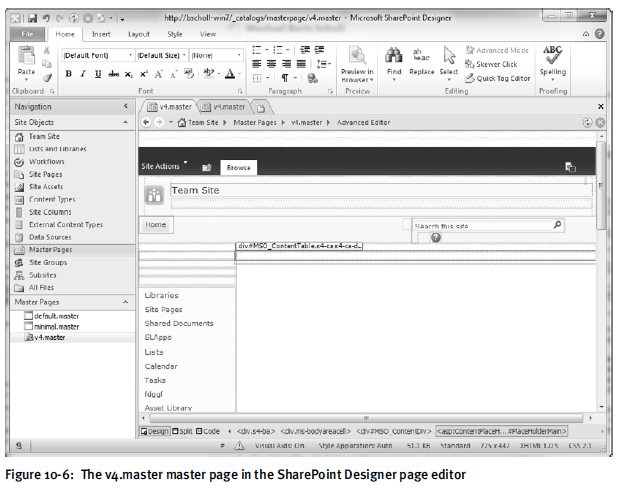Screen dimensions: 622x489
Task: Enable Skewer Click
Action: [491, 64]
